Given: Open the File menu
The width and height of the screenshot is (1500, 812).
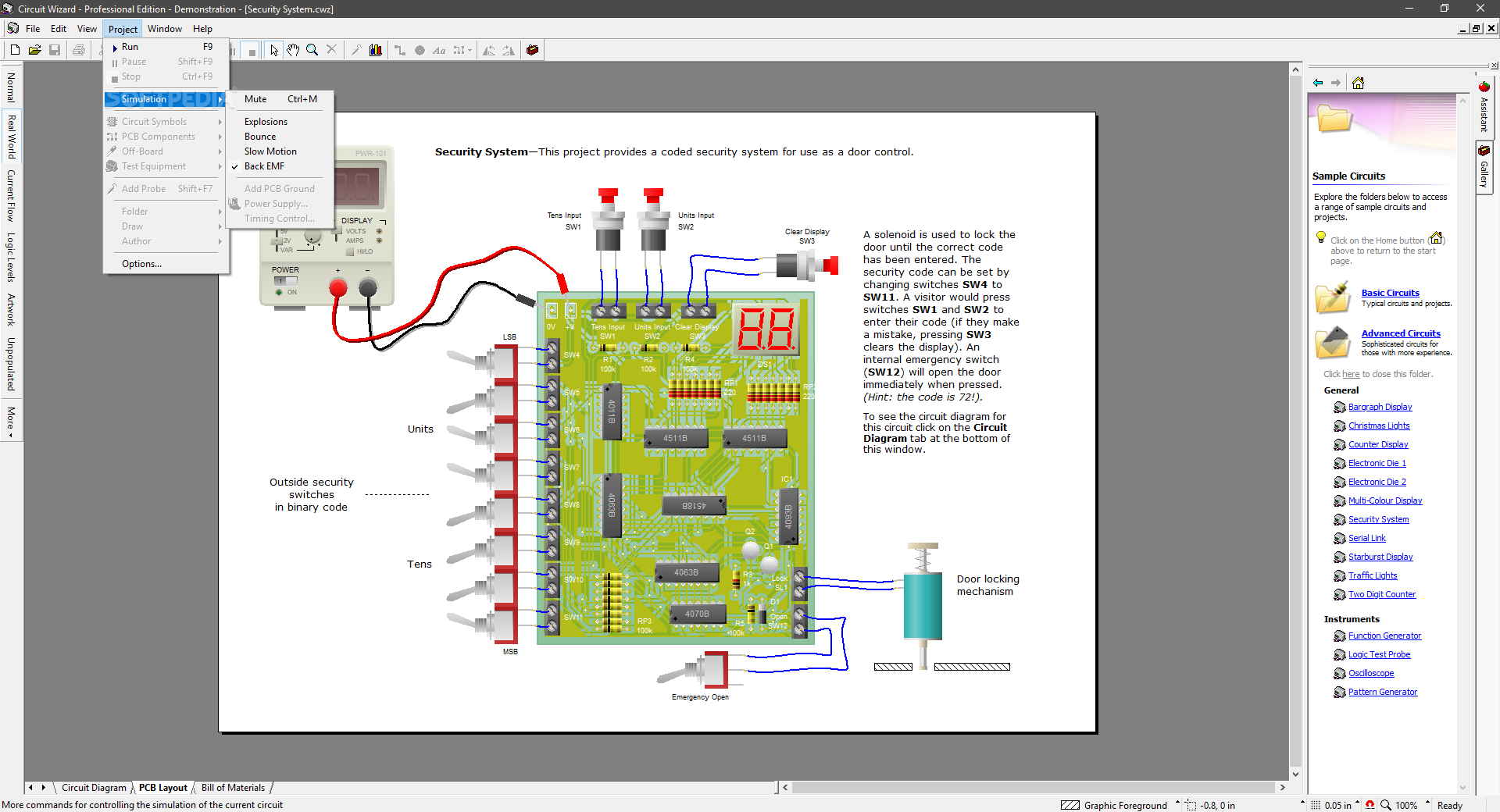Looking at the screenshot, I should pos(33,29).
